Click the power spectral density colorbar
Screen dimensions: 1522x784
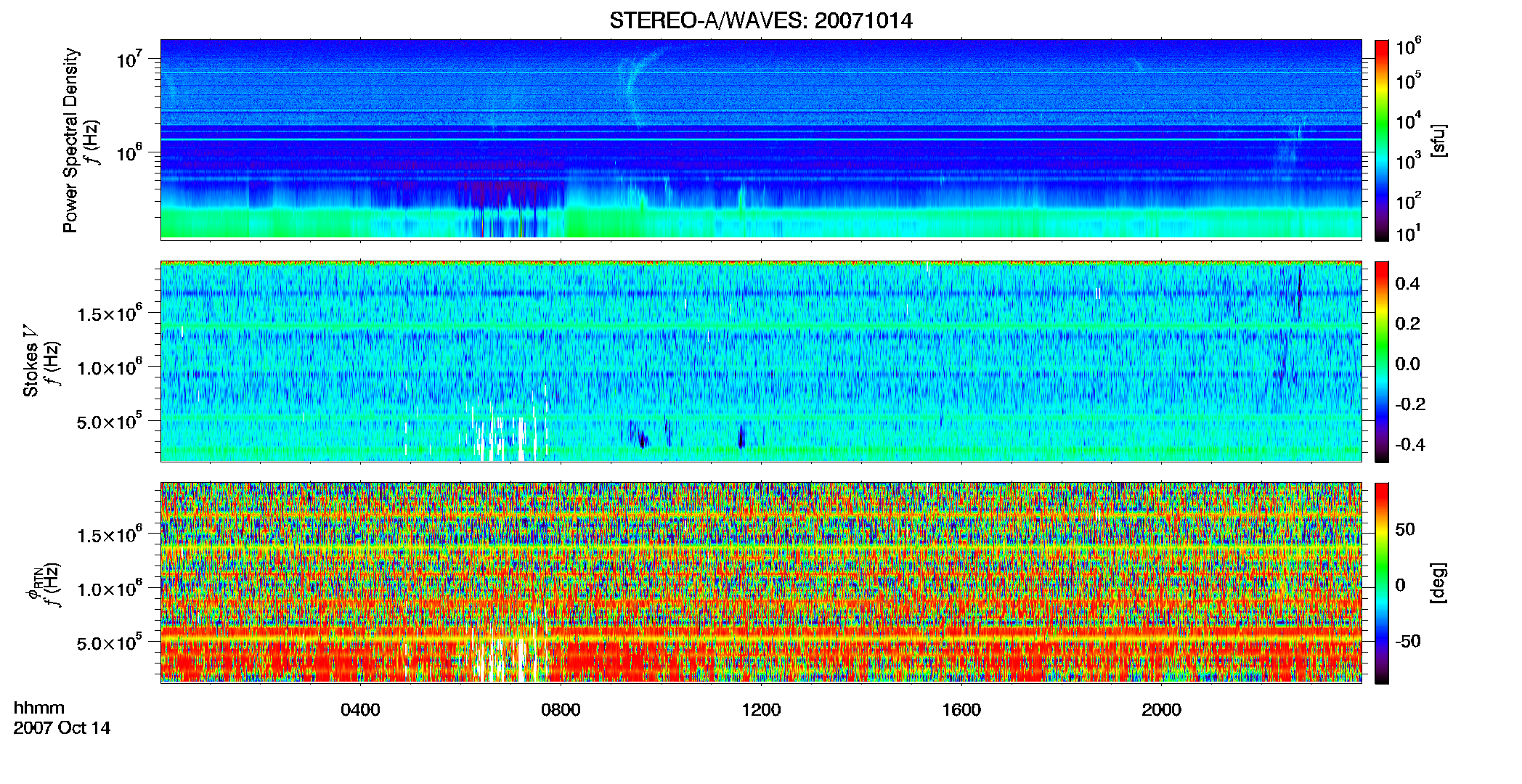coord(1382,140)
